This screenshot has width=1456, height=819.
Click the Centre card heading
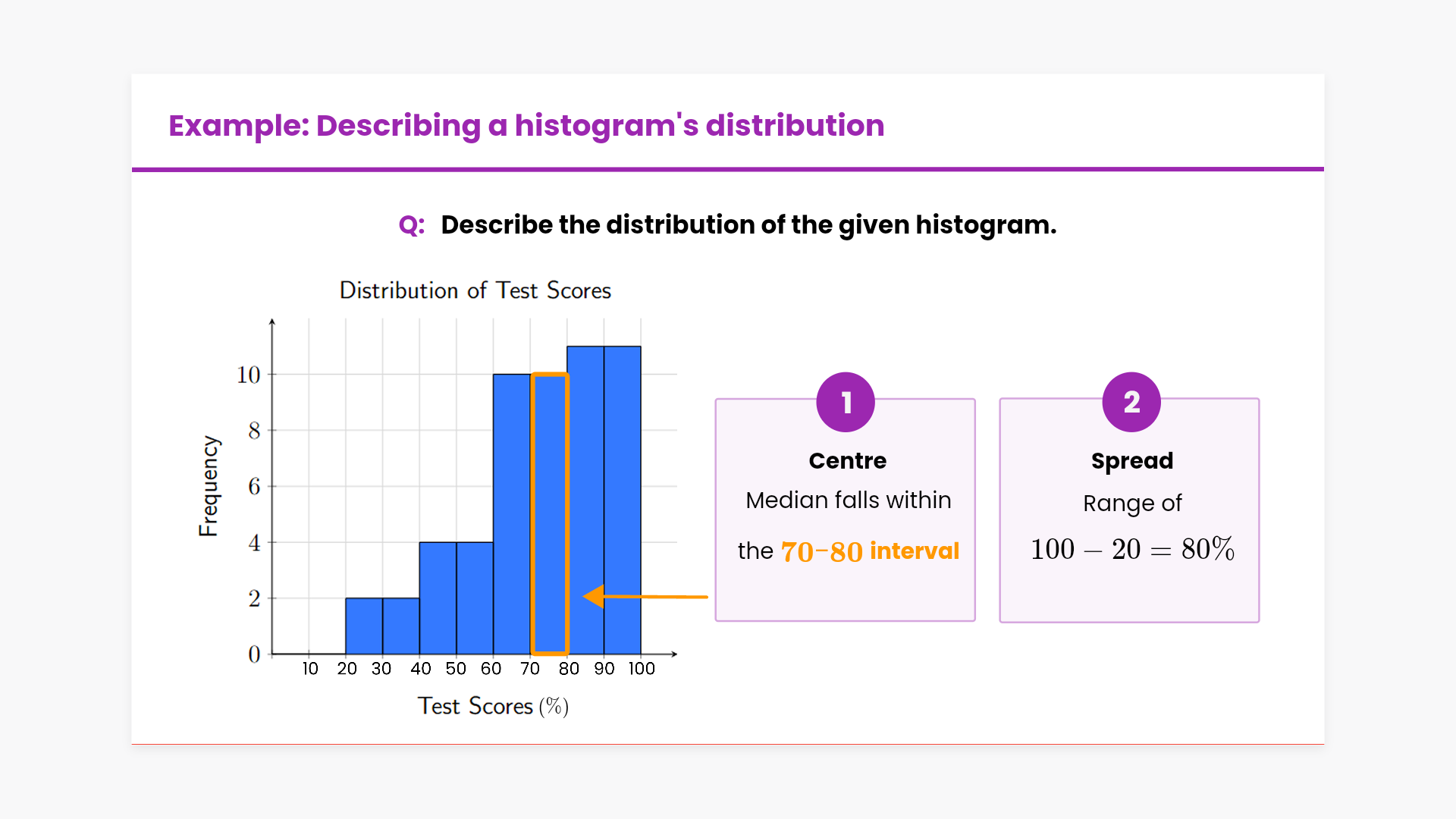(847, 461)
